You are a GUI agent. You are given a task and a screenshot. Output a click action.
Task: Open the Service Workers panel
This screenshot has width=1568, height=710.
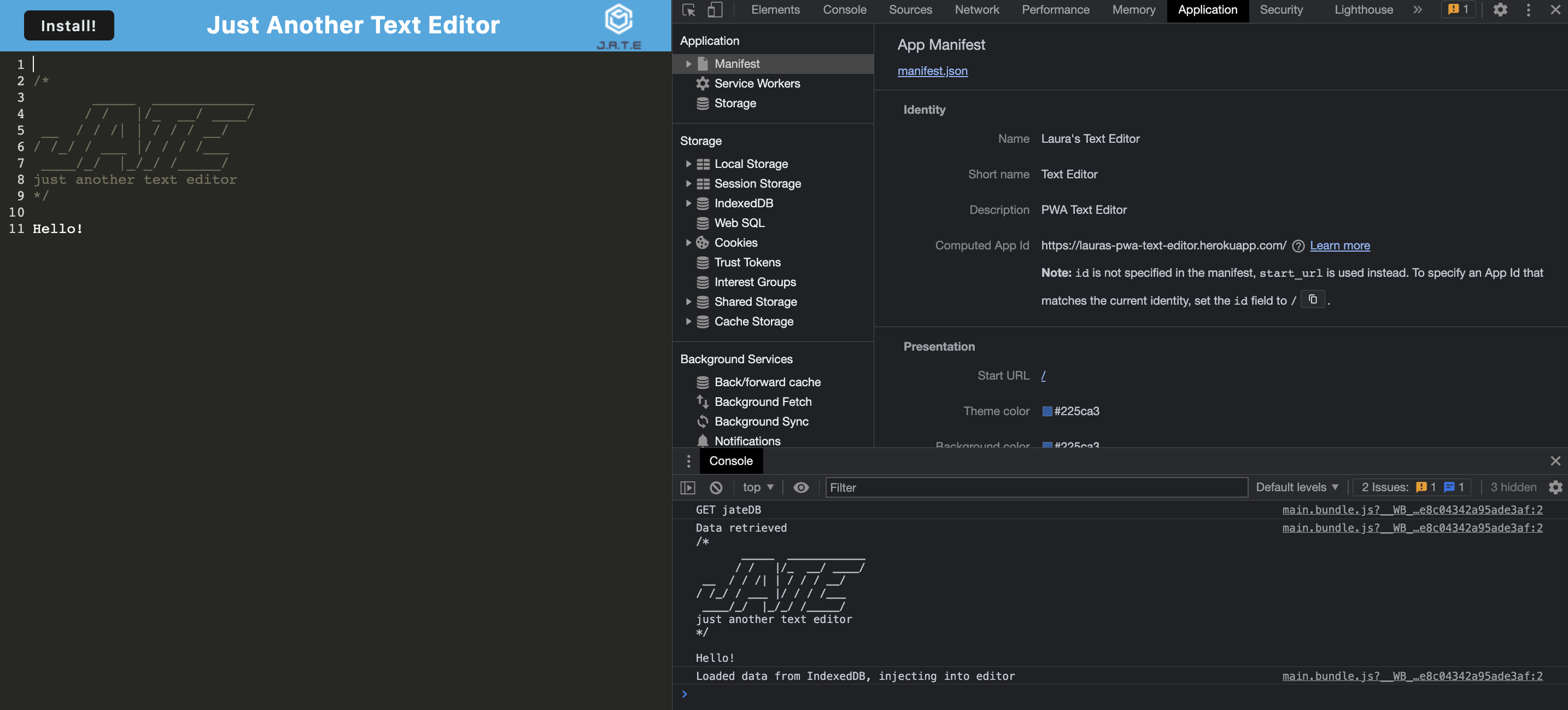[757, 84]
